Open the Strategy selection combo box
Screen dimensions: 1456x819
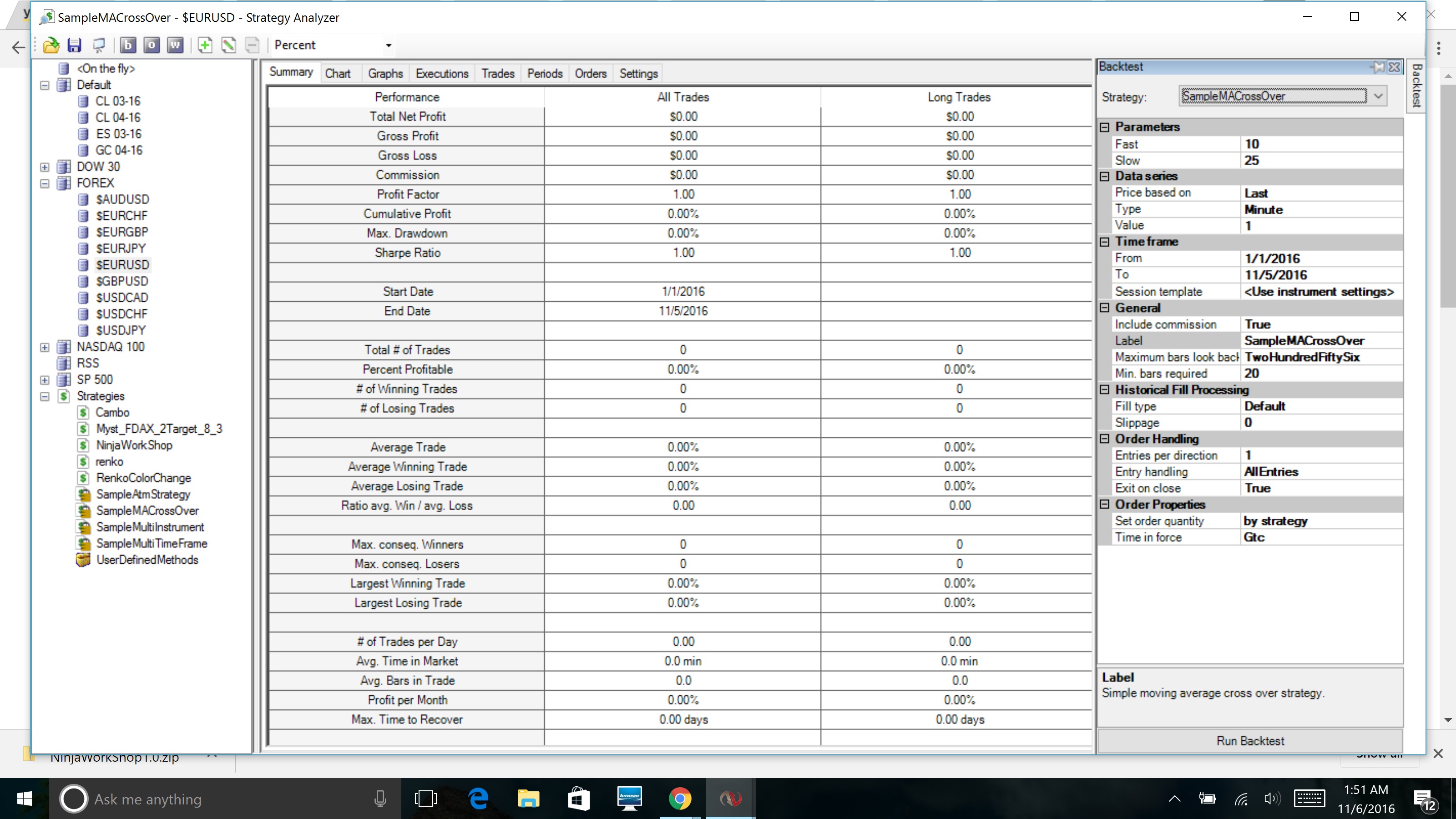pos(1379,96)
